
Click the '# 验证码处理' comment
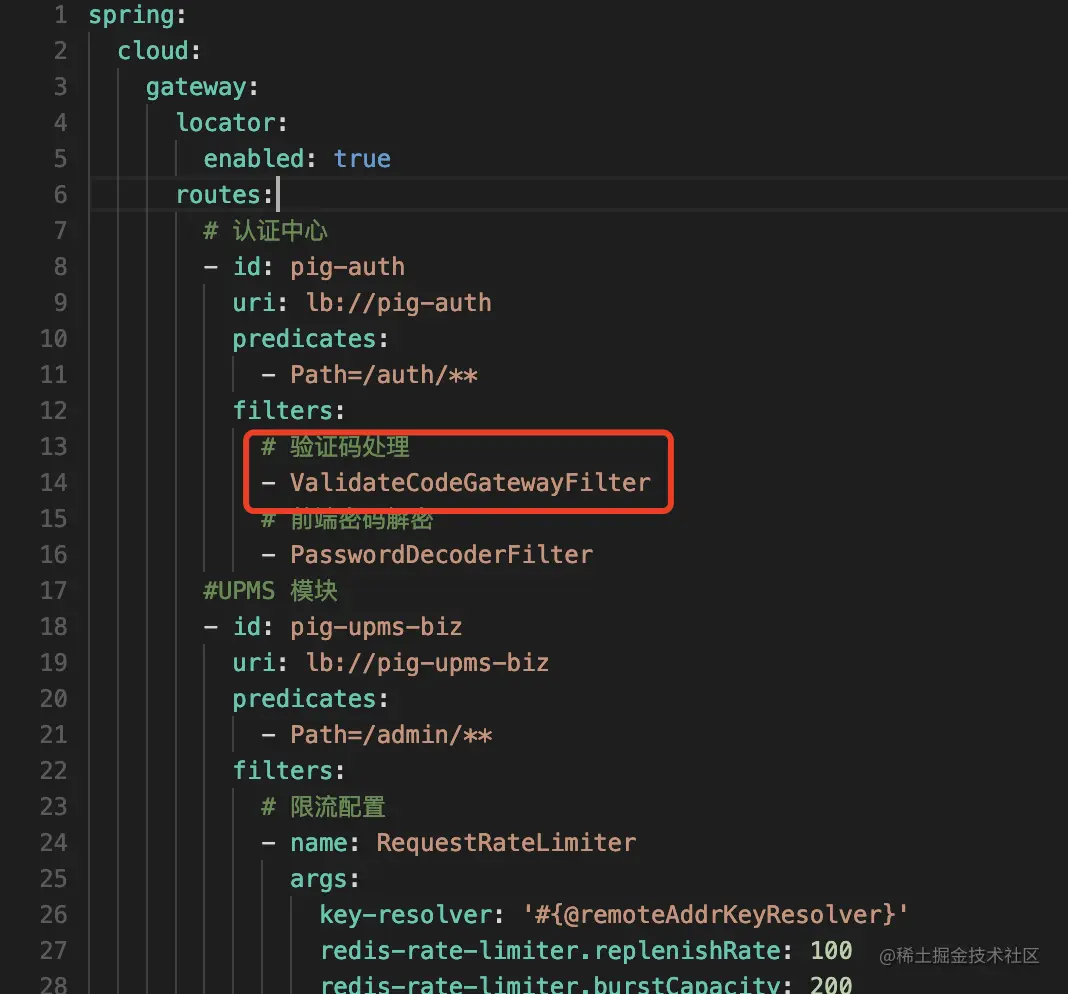[335, 447]
